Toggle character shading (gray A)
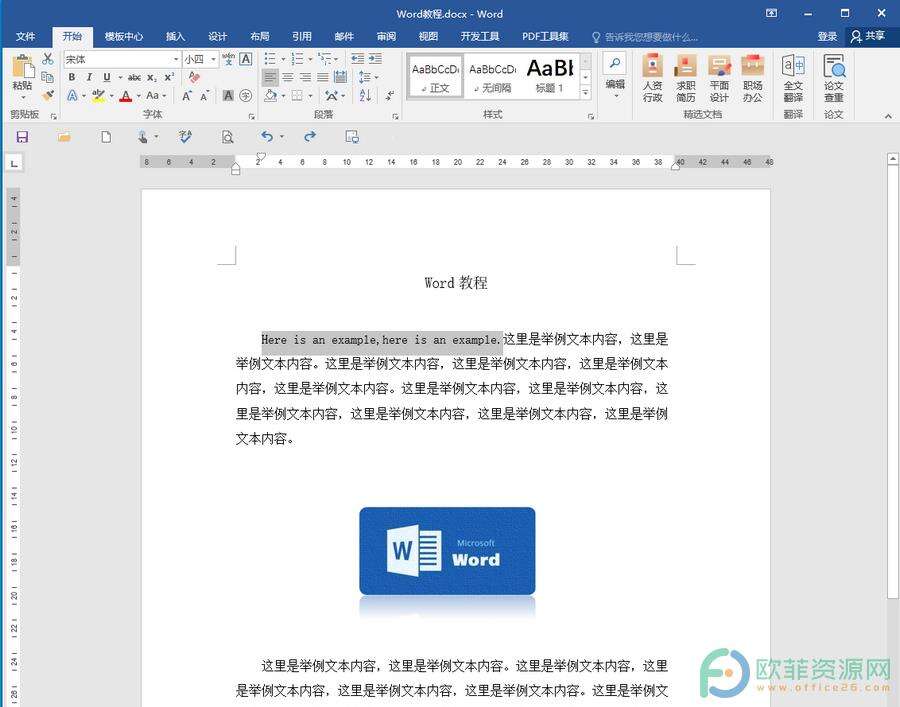 (x=228, y=95)
